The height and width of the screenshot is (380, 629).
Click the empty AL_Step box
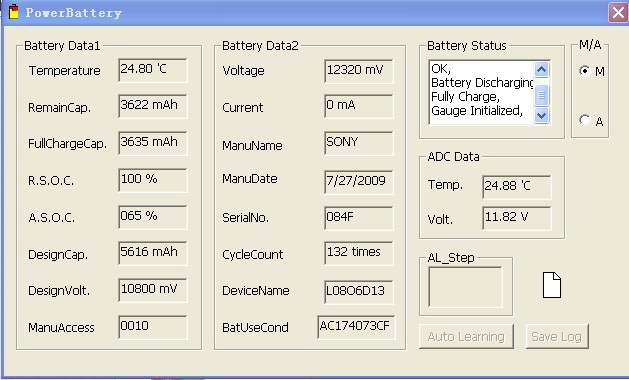(x=465, y=287)
